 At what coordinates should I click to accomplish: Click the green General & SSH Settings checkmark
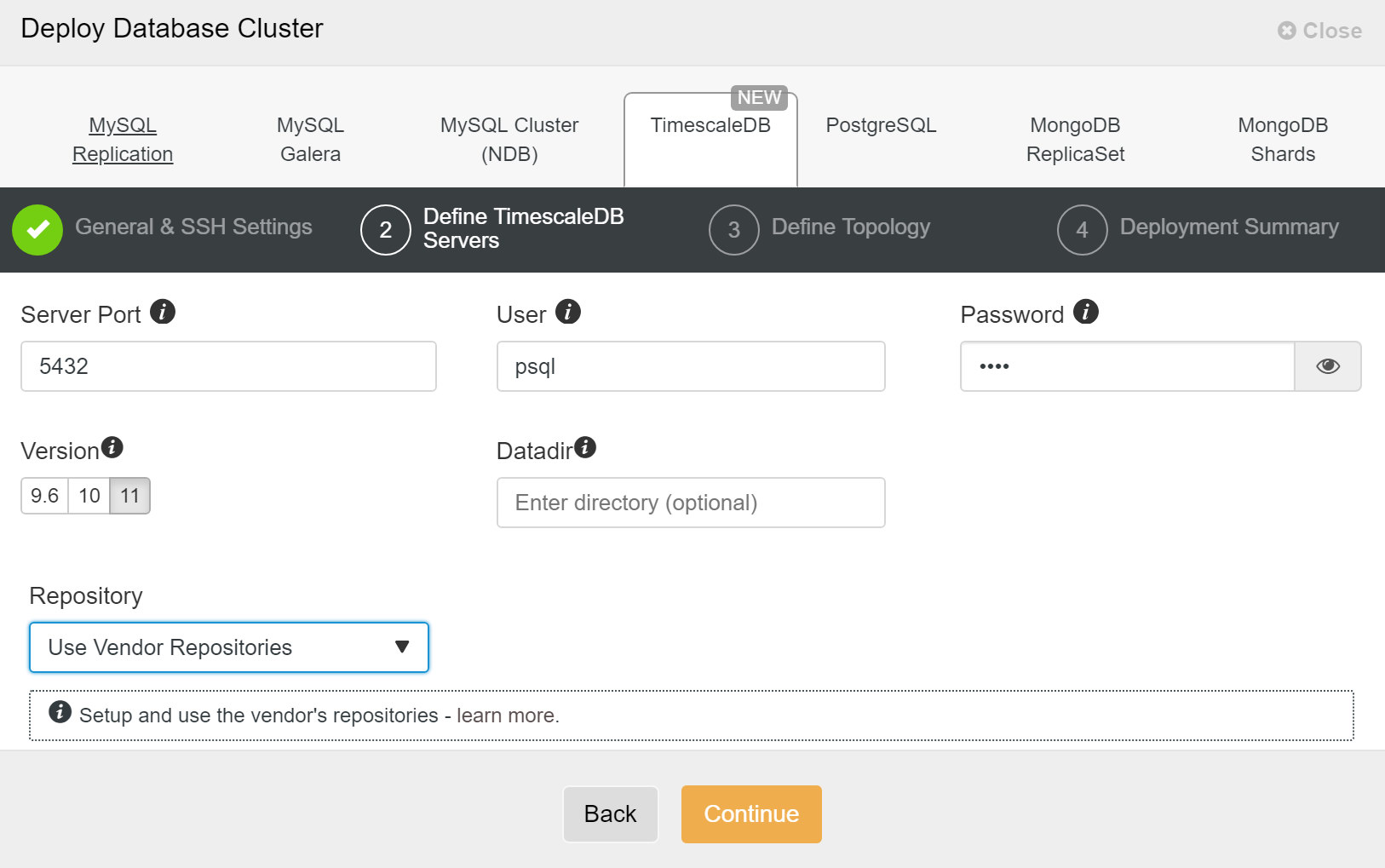click(37, 230)
